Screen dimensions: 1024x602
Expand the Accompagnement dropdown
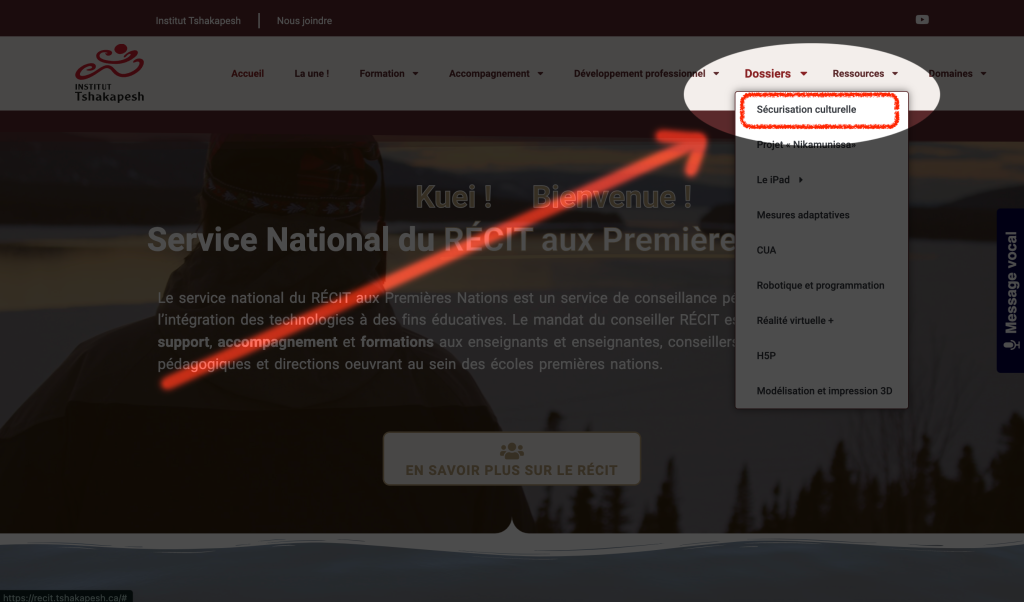click(496, 74)
